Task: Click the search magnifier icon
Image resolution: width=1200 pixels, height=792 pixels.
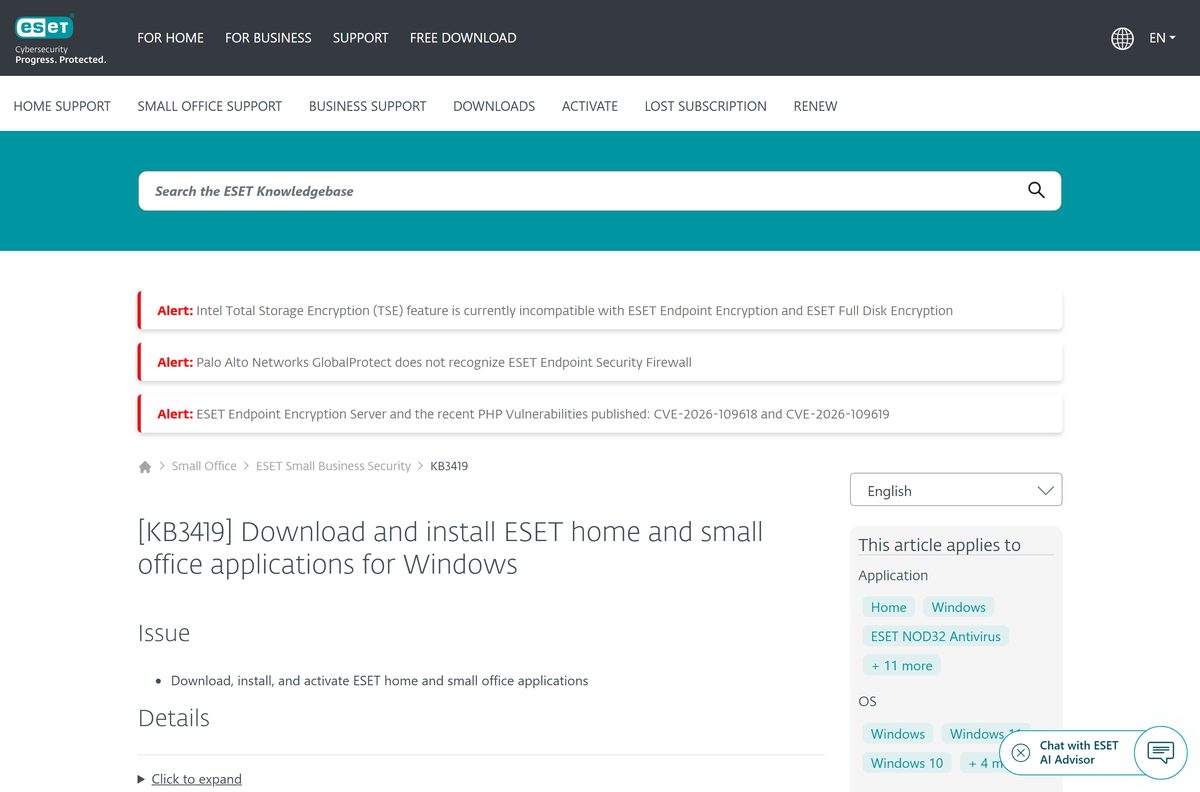Action: click(1036, 190)
